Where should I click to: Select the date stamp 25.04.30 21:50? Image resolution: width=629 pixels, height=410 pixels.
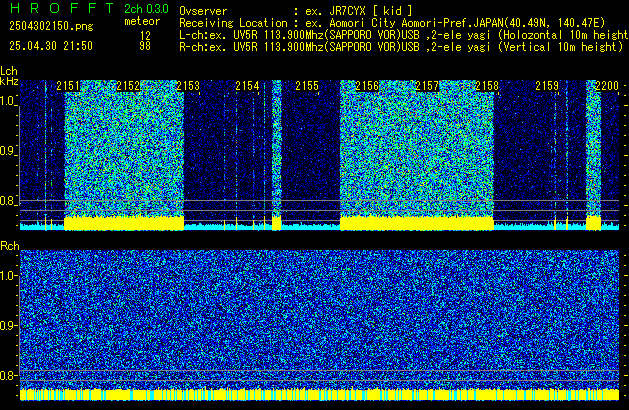tap(51, 46)
